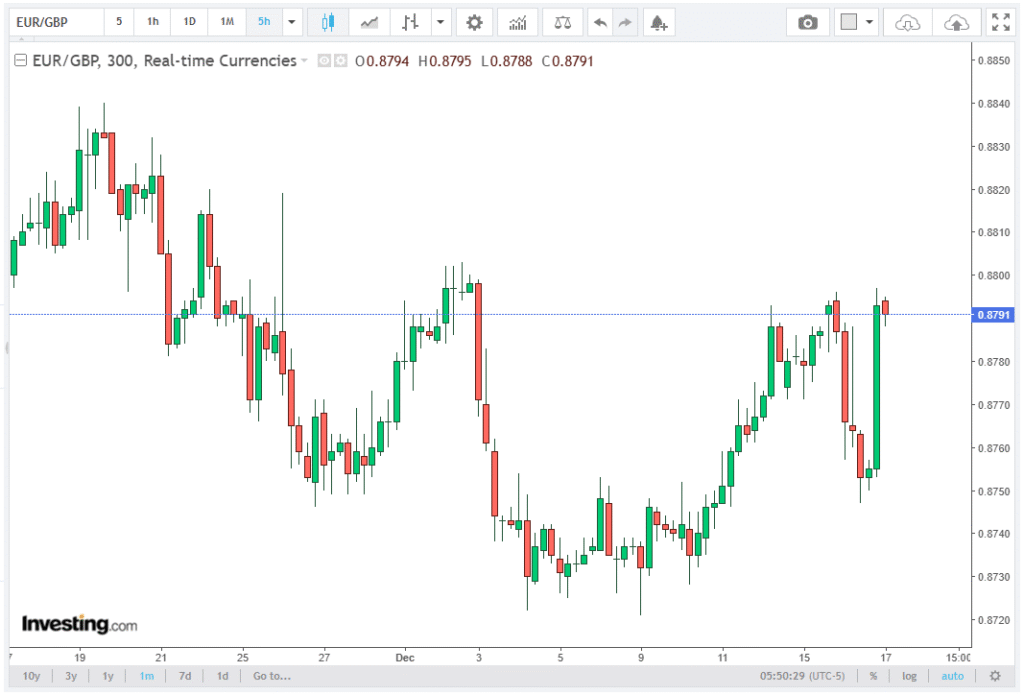Click the Go to... button
Screen dimensions: 1024x695
271,676
